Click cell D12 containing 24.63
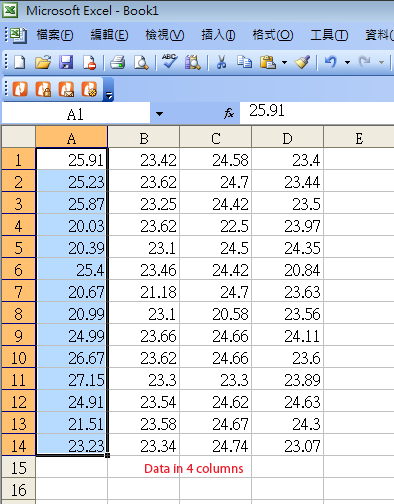The width and height of the screenshot is (394, 504). point(287,401)
